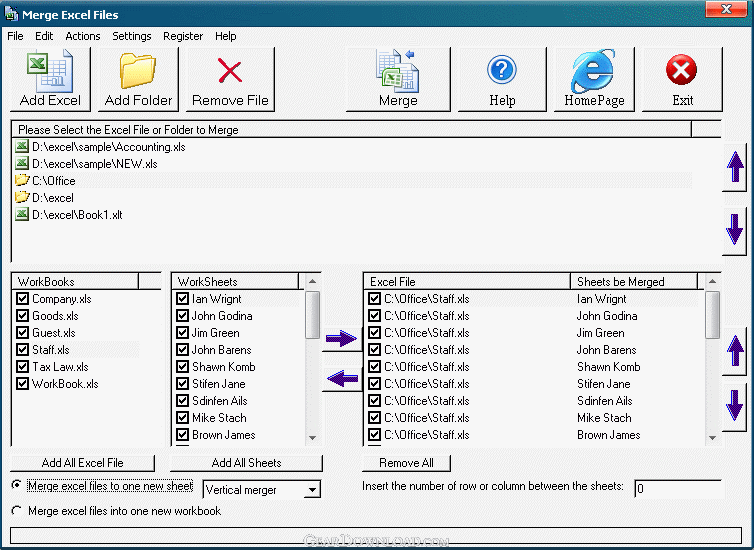The image size is (754, 550).
Task: Select the C:\Office folder icon
Action: (22, 180)
